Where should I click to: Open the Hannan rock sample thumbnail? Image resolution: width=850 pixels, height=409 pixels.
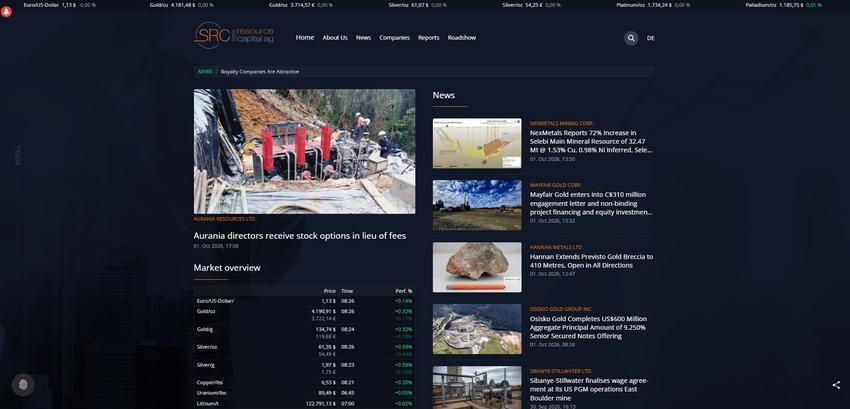coord(477,267)
